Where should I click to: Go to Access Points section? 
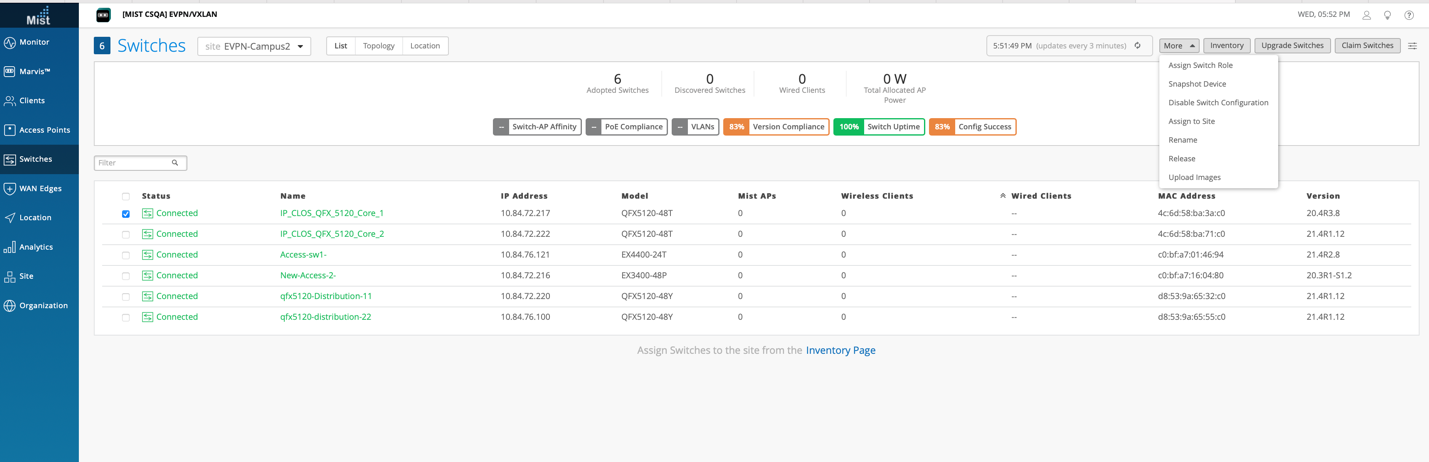point(44,130)
